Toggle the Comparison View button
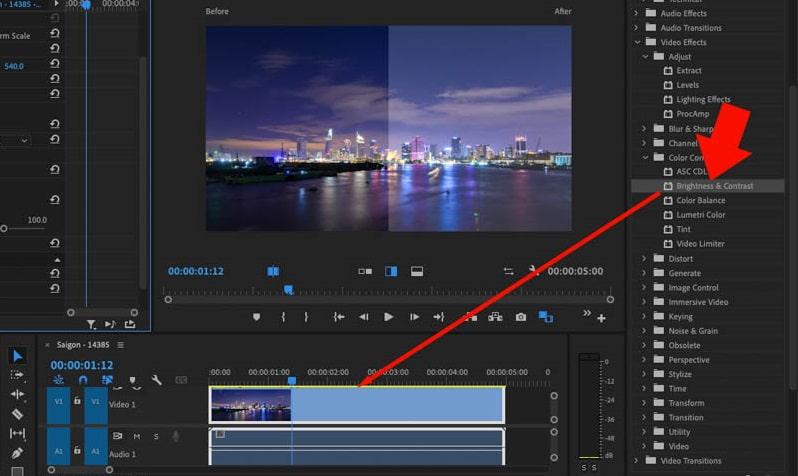This screenshot has width=798, height=476. coord(546,317)
